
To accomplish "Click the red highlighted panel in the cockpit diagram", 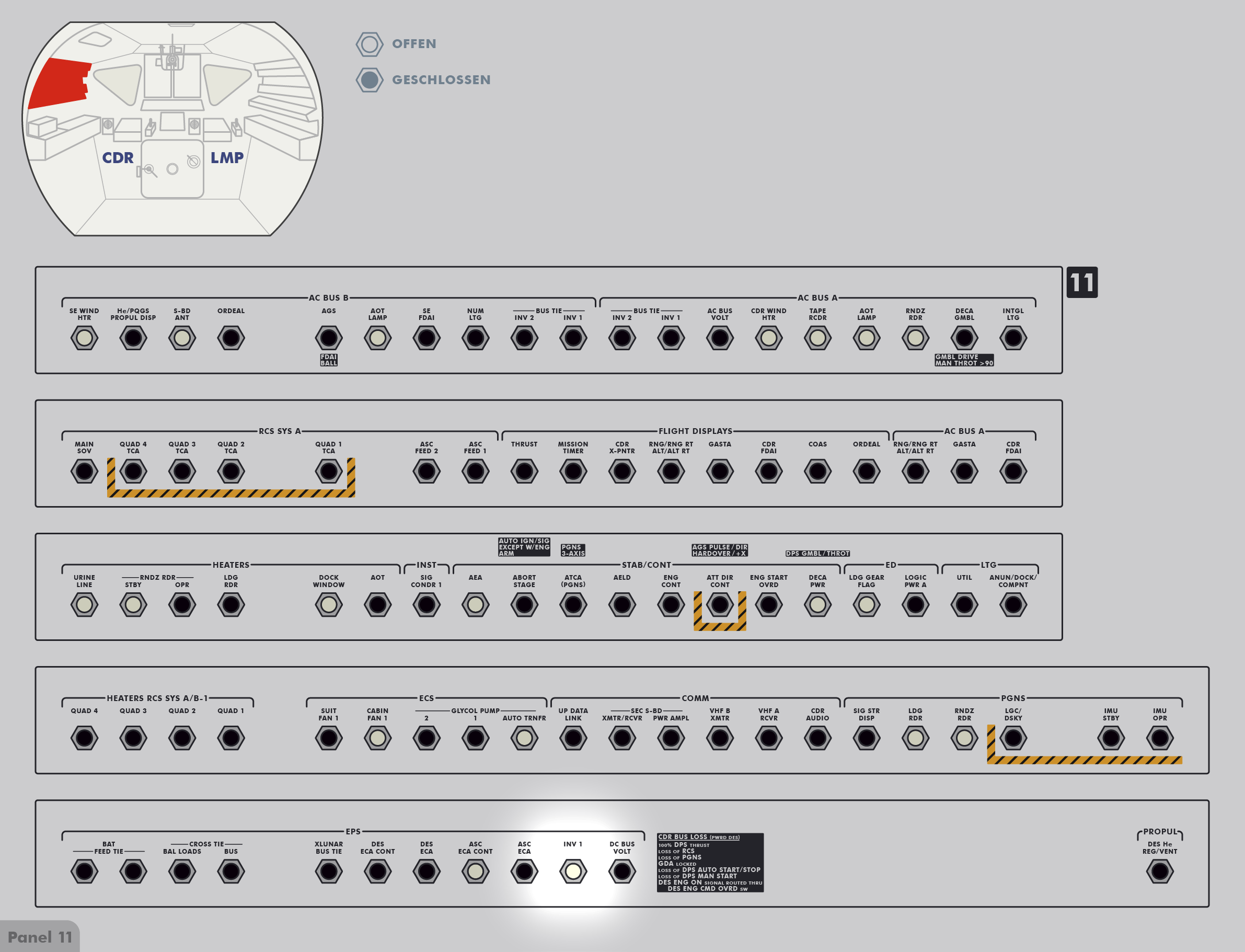I will [x=60, y=83].
